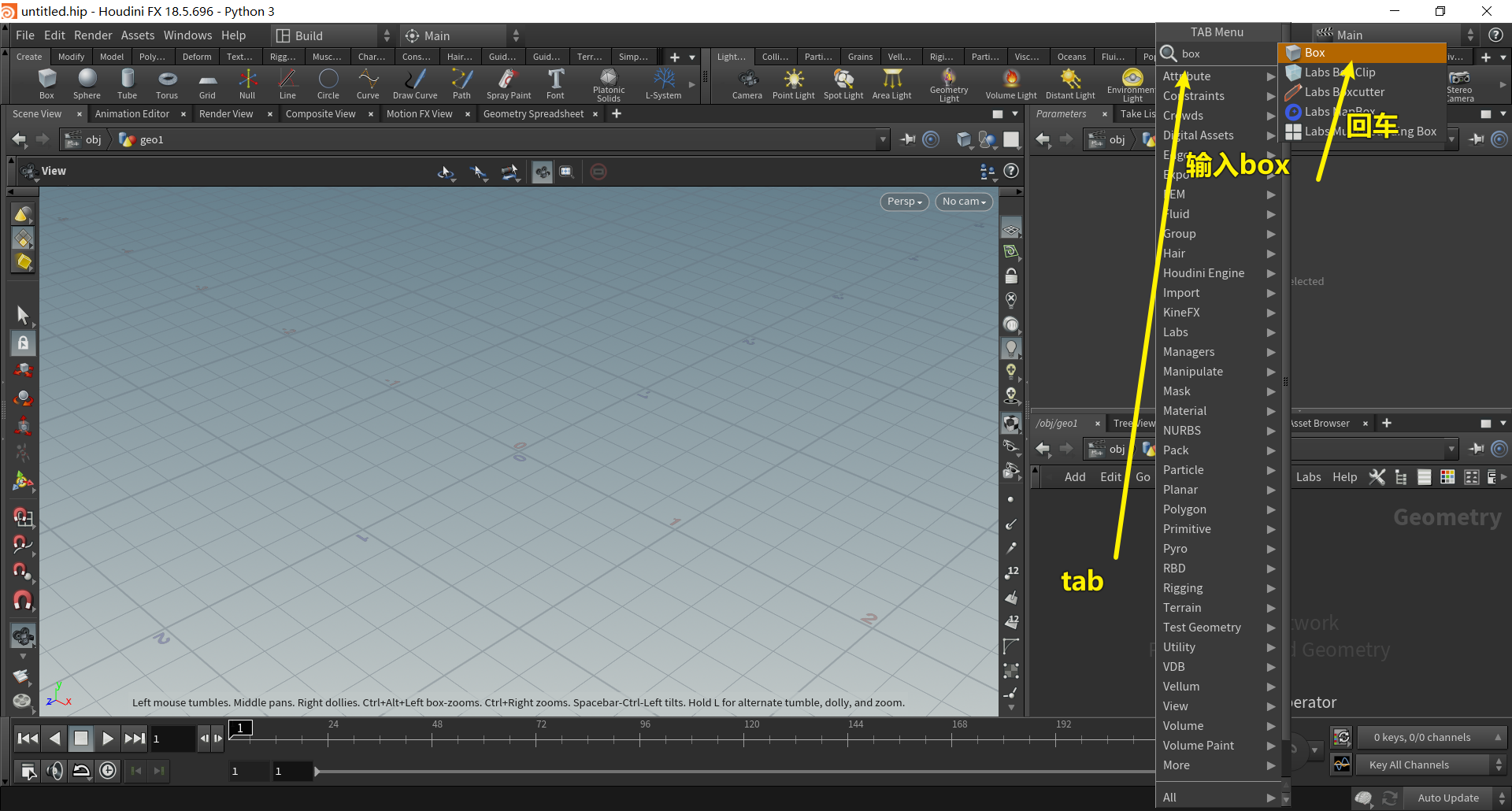The image size is (1512, 811).
Task: Switch to the Geometry Spreadsheet tab
Action: pos(533,114)
